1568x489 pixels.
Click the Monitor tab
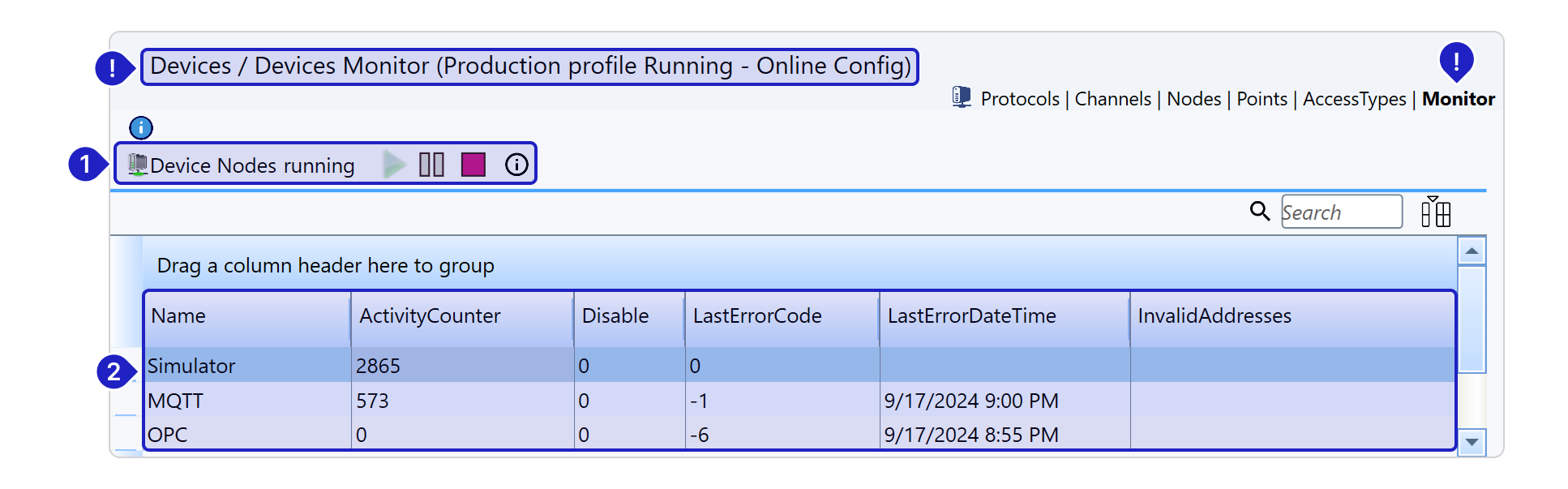click(x=1458, y=99)
